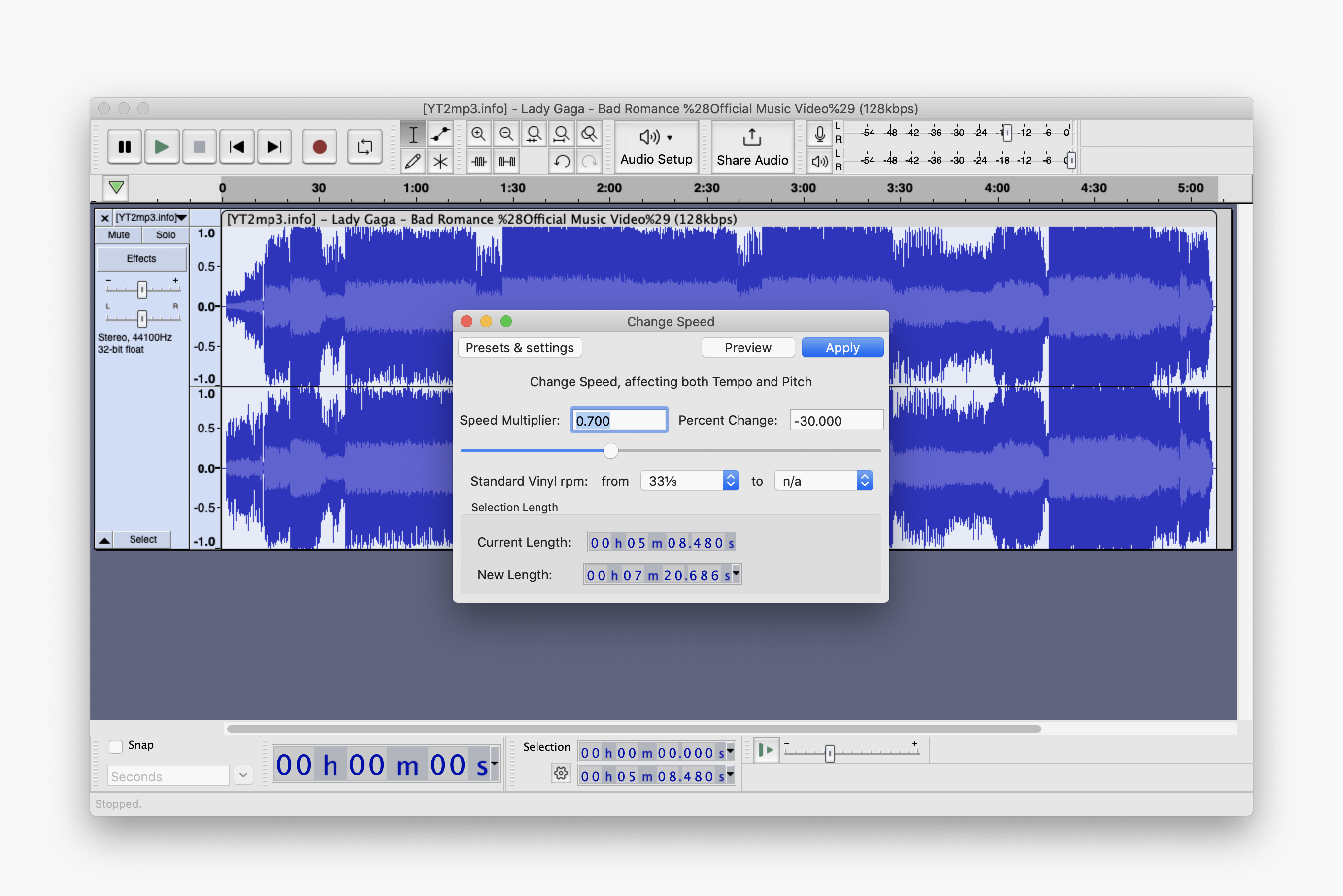Click the red Record button
This screenshot has height=896, width=1343.
(x=319, y=147)
